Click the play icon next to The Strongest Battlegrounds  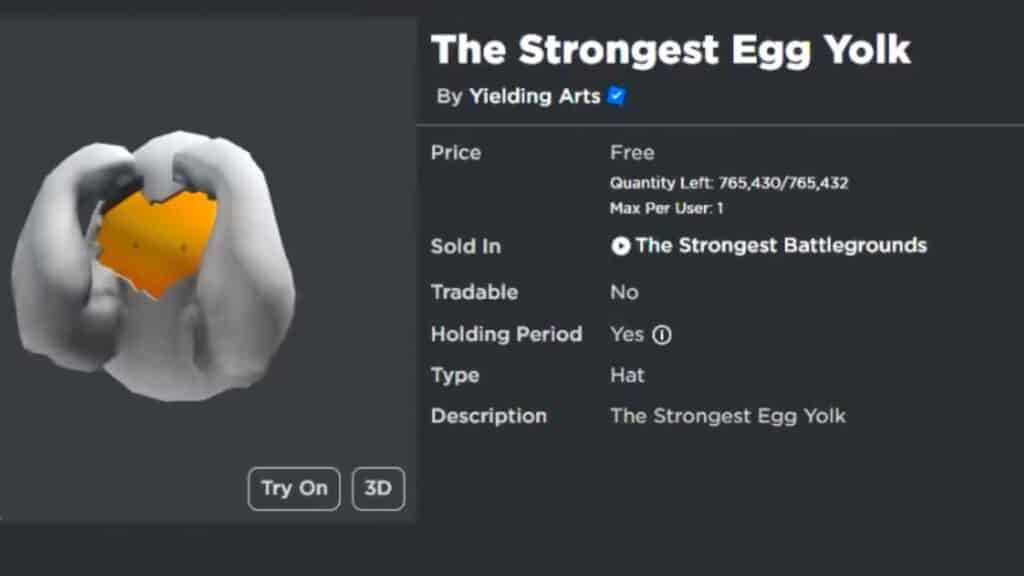(624, 245)
